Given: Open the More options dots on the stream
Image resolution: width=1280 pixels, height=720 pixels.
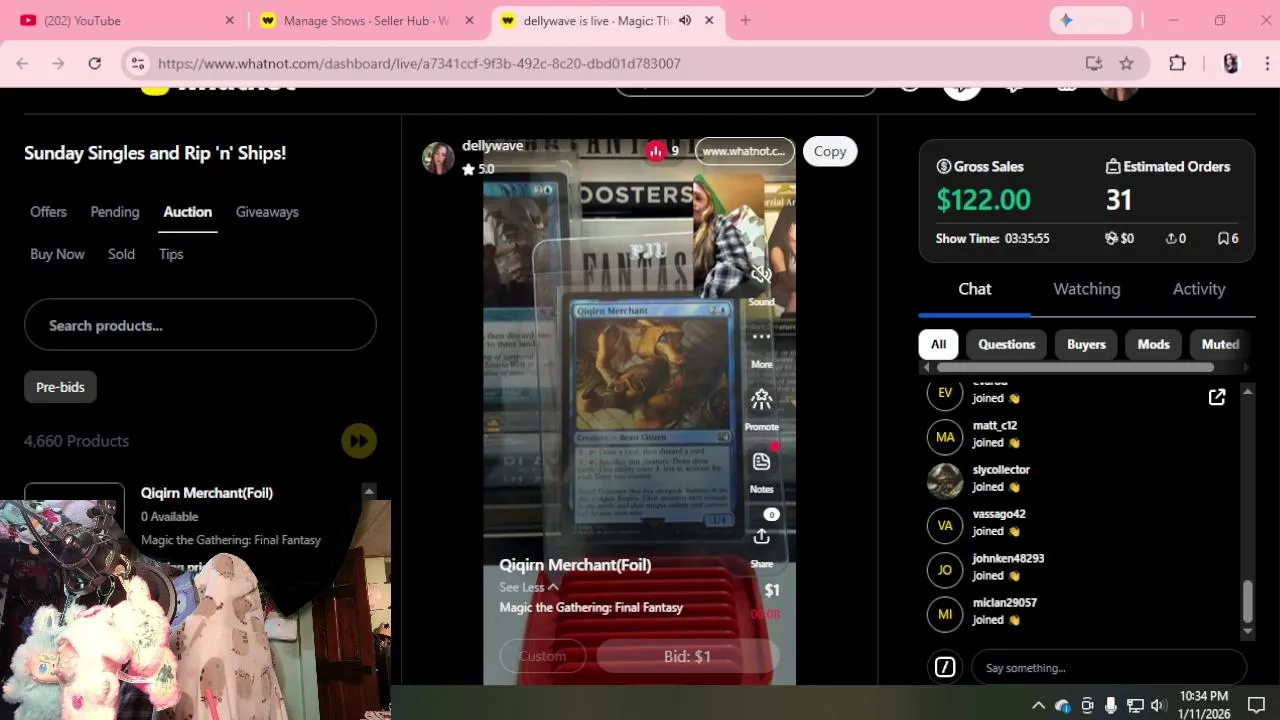Looking at the screenshot, I should pyautogui.click(x=761, y=337).
